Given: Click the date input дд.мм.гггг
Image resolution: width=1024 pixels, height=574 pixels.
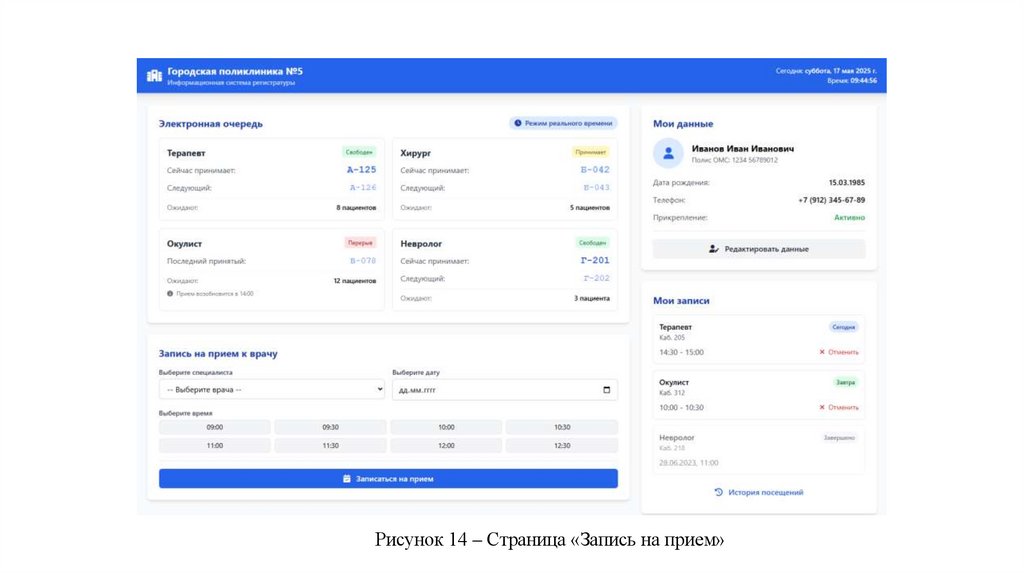Looking at the screenshot, I should (x=505, y=390).
